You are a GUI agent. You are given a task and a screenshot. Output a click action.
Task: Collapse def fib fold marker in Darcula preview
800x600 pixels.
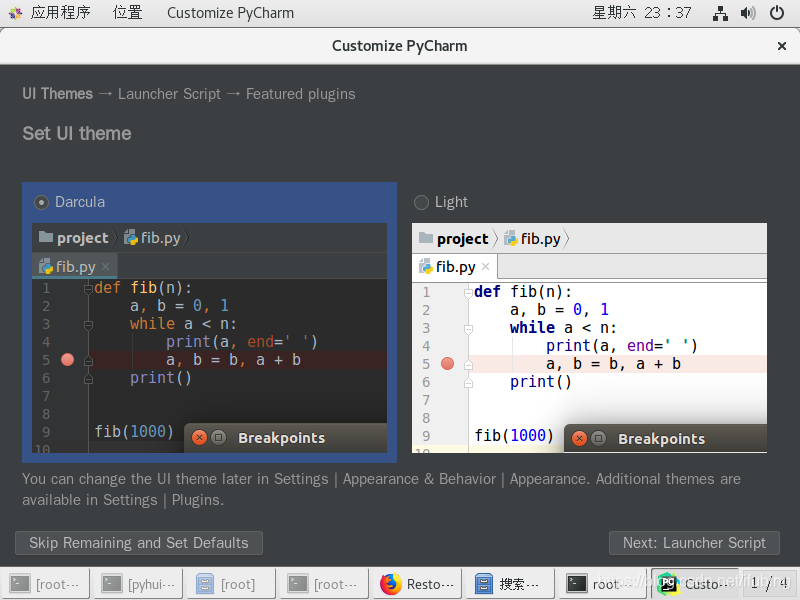click(88, 289)
